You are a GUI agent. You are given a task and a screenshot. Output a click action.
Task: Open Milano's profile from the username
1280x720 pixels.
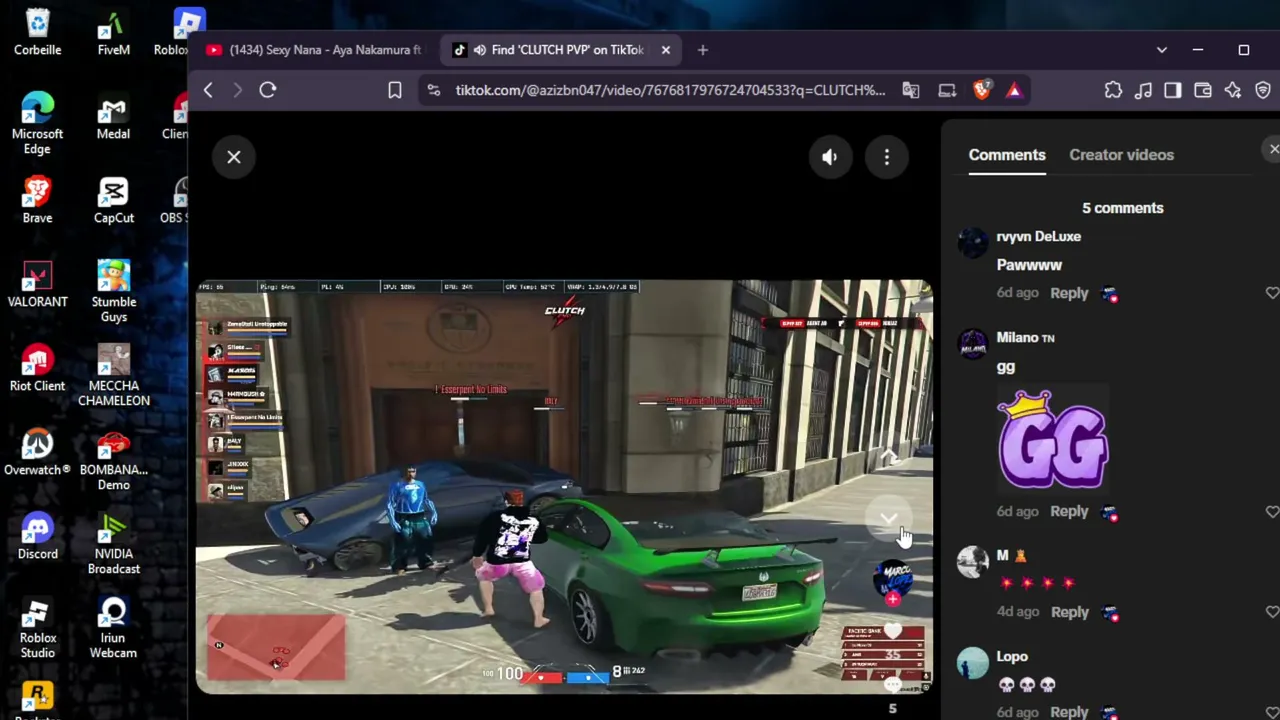pyautogui.click(x=1025, y=338)
